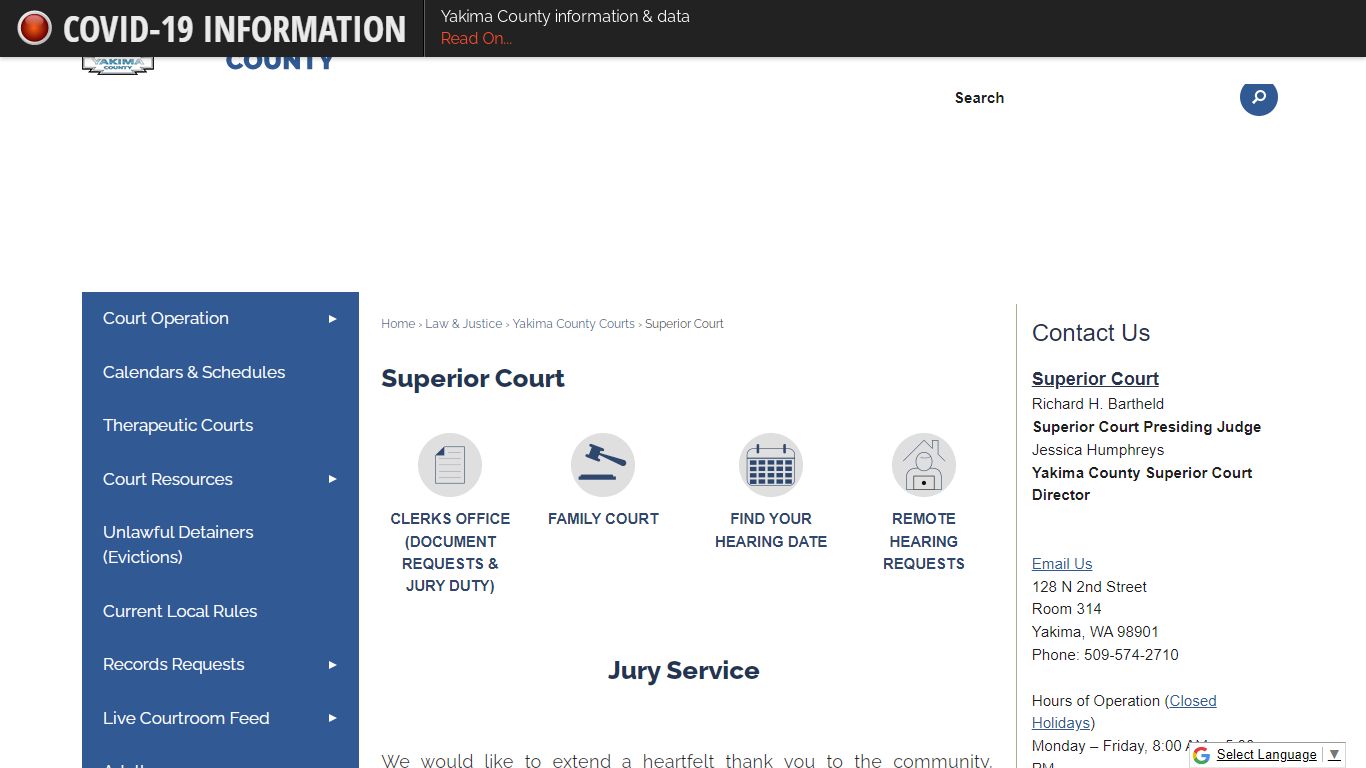
Task: Click the Yakima County information & data text
Action: (565, 17)
